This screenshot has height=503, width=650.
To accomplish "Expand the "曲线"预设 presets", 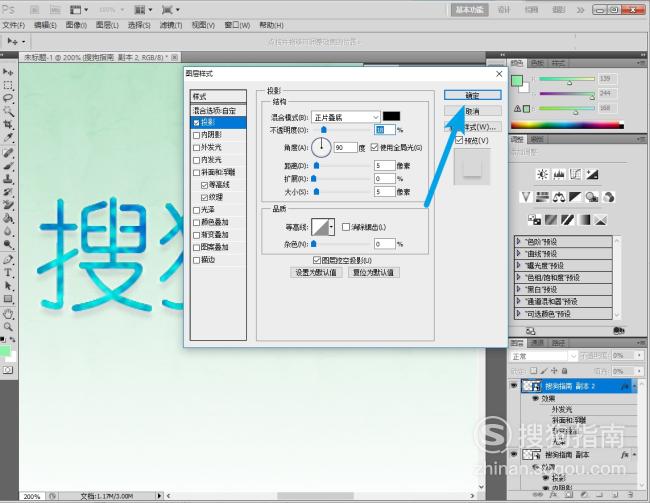I will (x=518, y=253).
